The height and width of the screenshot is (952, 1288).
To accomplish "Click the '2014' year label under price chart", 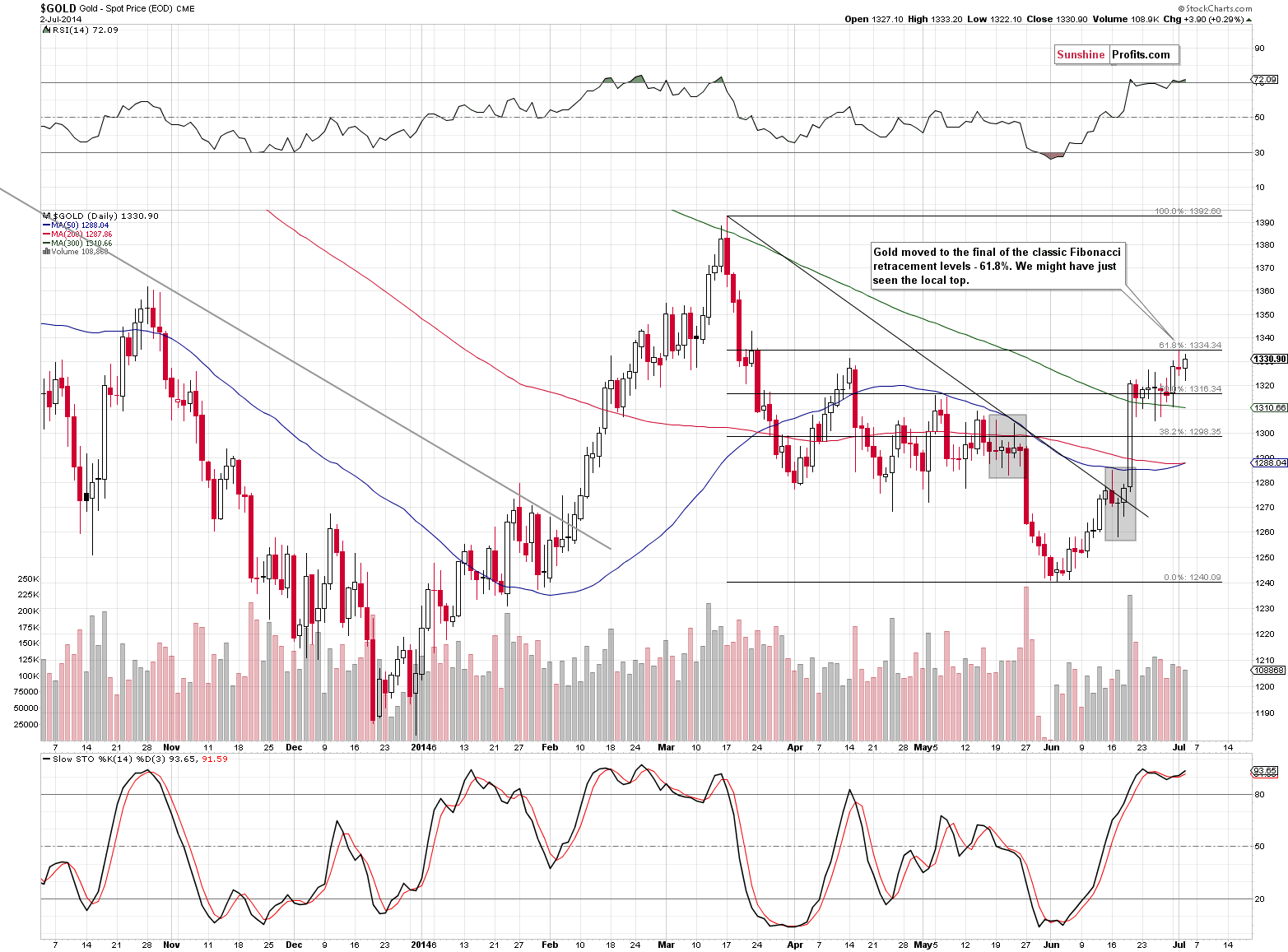I will pos(421,748).
